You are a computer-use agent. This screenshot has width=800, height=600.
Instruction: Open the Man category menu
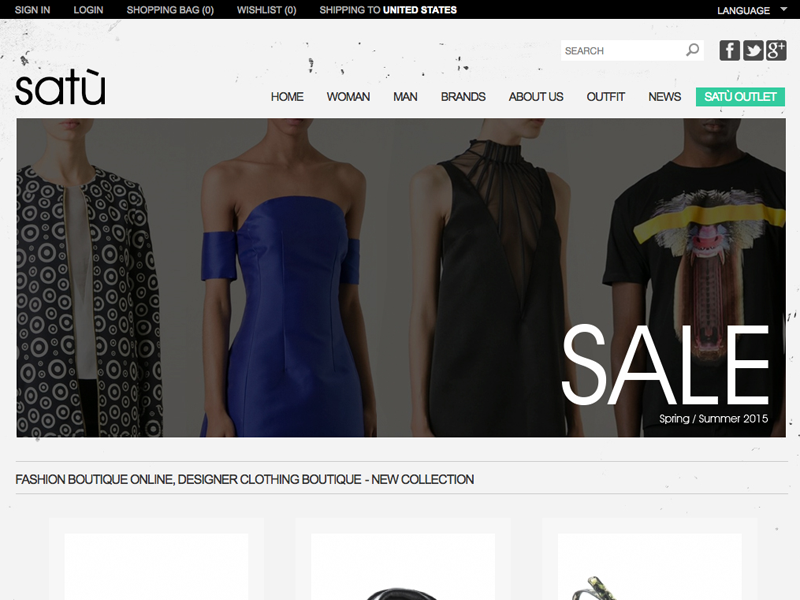pos(405,97)
